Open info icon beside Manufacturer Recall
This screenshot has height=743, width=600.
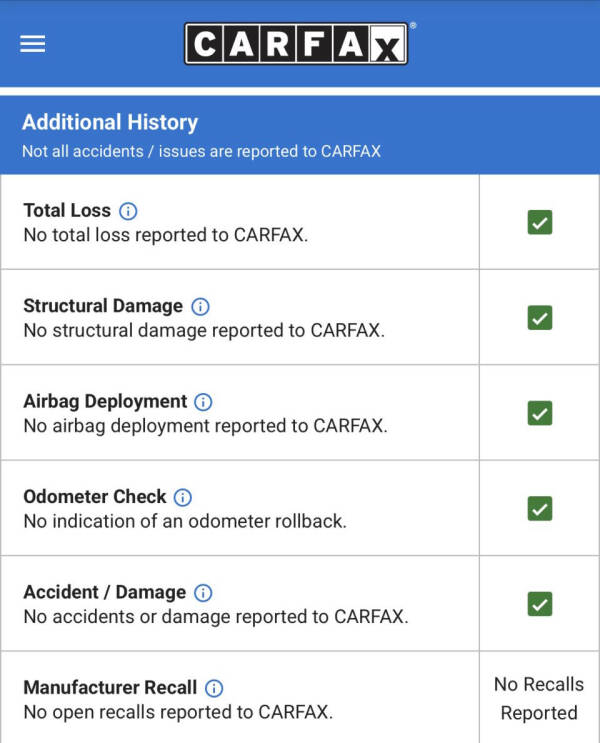(214, 688)
